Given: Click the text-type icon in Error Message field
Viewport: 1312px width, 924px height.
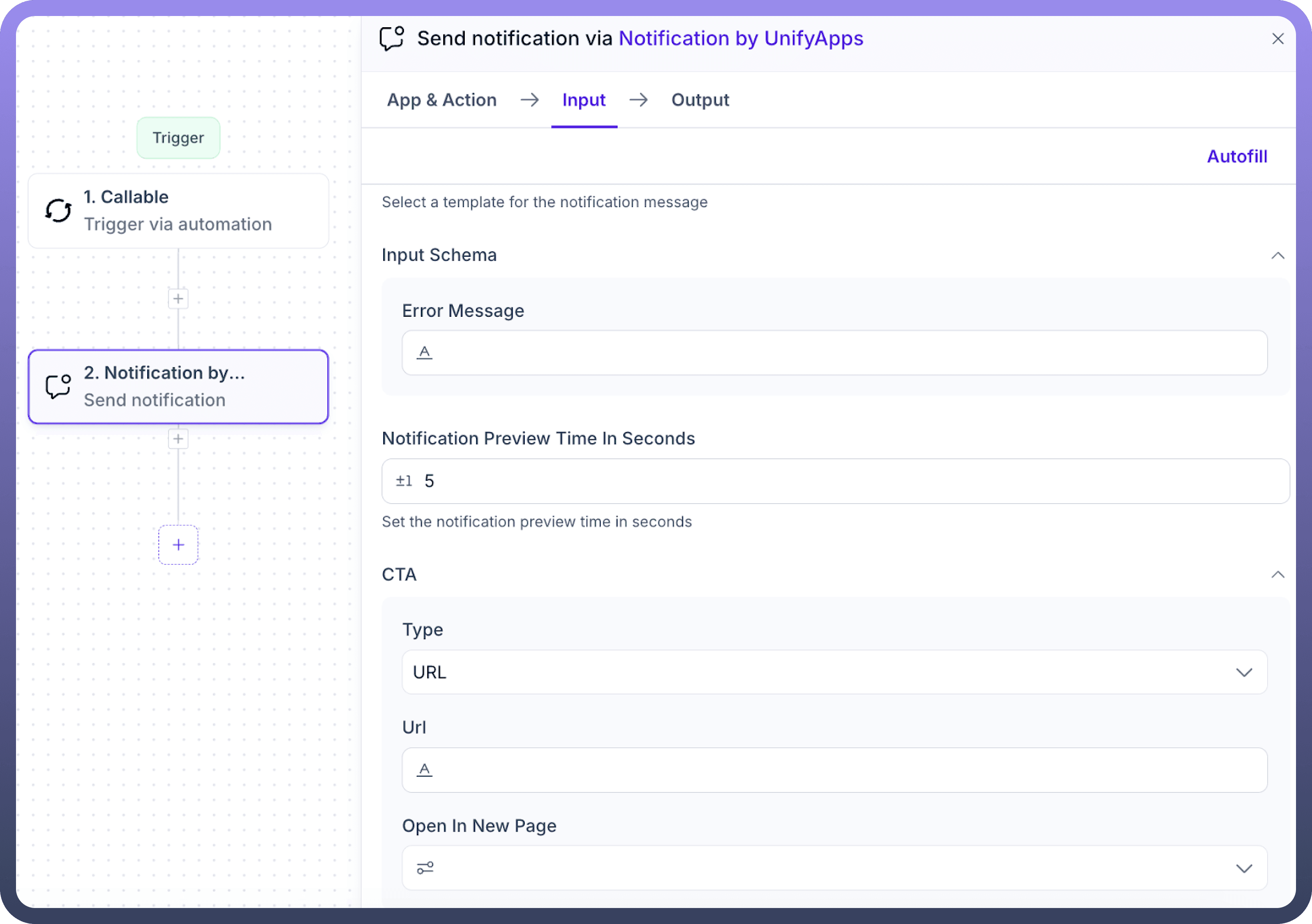Looking at the screenshot, I should click(424, 352).
